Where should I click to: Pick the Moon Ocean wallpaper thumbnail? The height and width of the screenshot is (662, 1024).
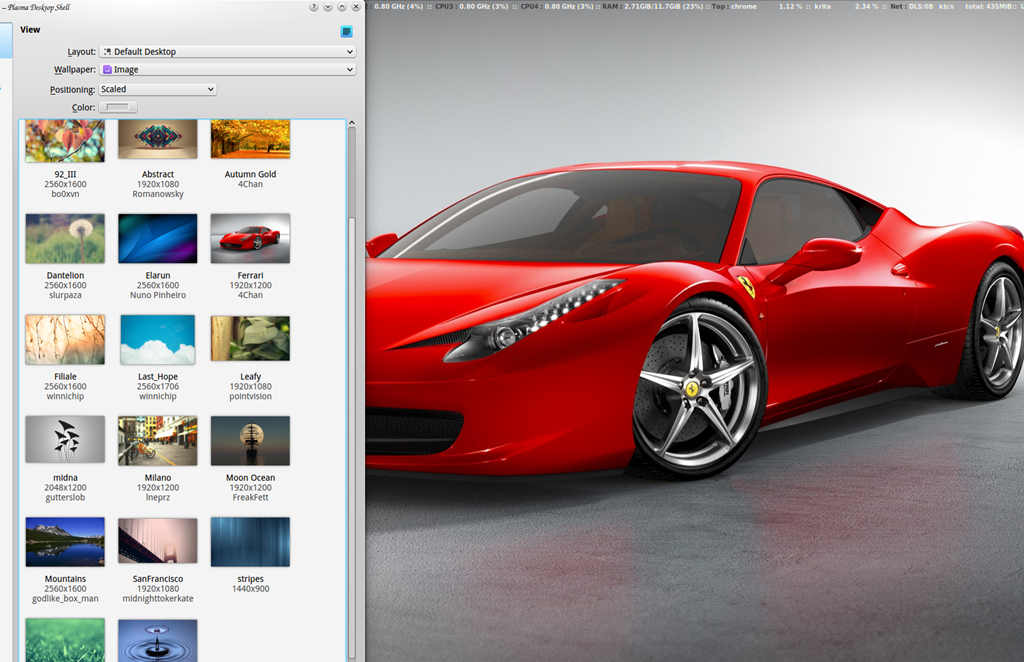pos(250,441)
